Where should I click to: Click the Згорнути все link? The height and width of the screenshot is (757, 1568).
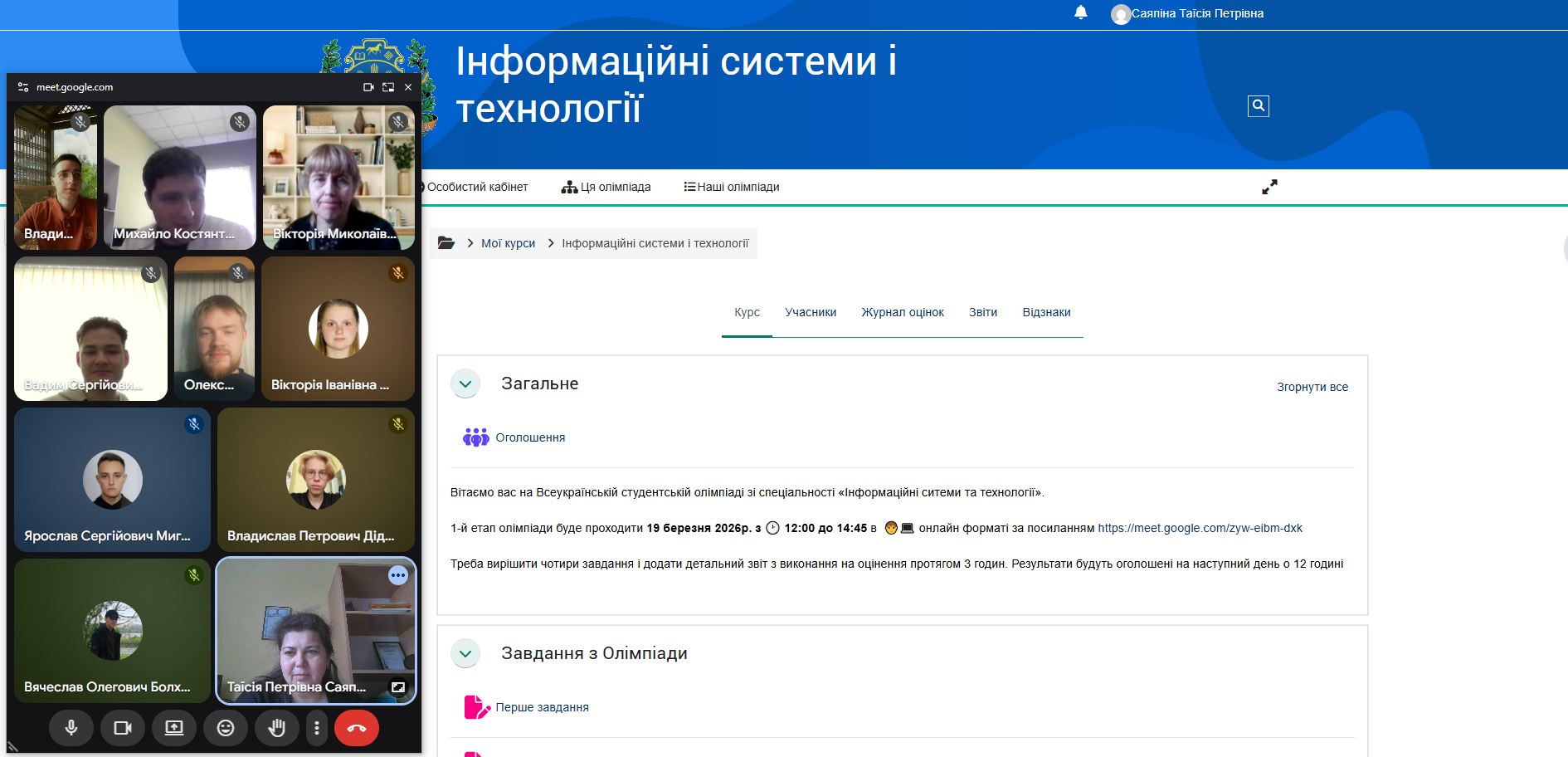1312,387
